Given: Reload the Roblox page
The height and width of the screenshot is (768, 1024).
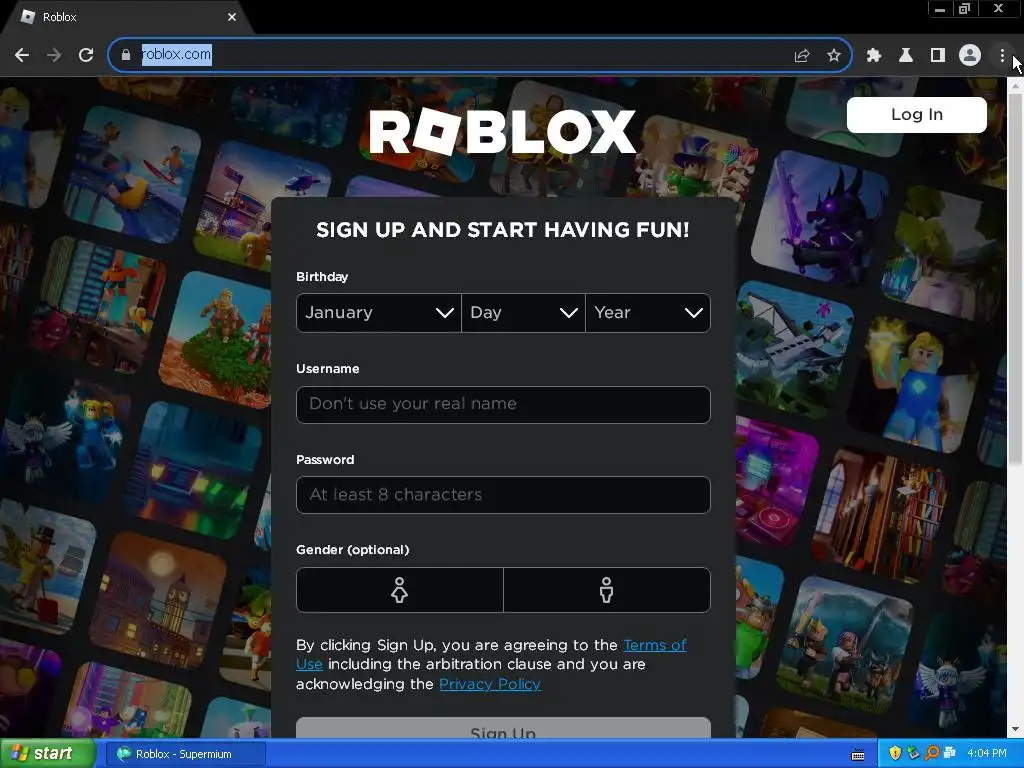Looking at the screenshot, I should point(86,55).
